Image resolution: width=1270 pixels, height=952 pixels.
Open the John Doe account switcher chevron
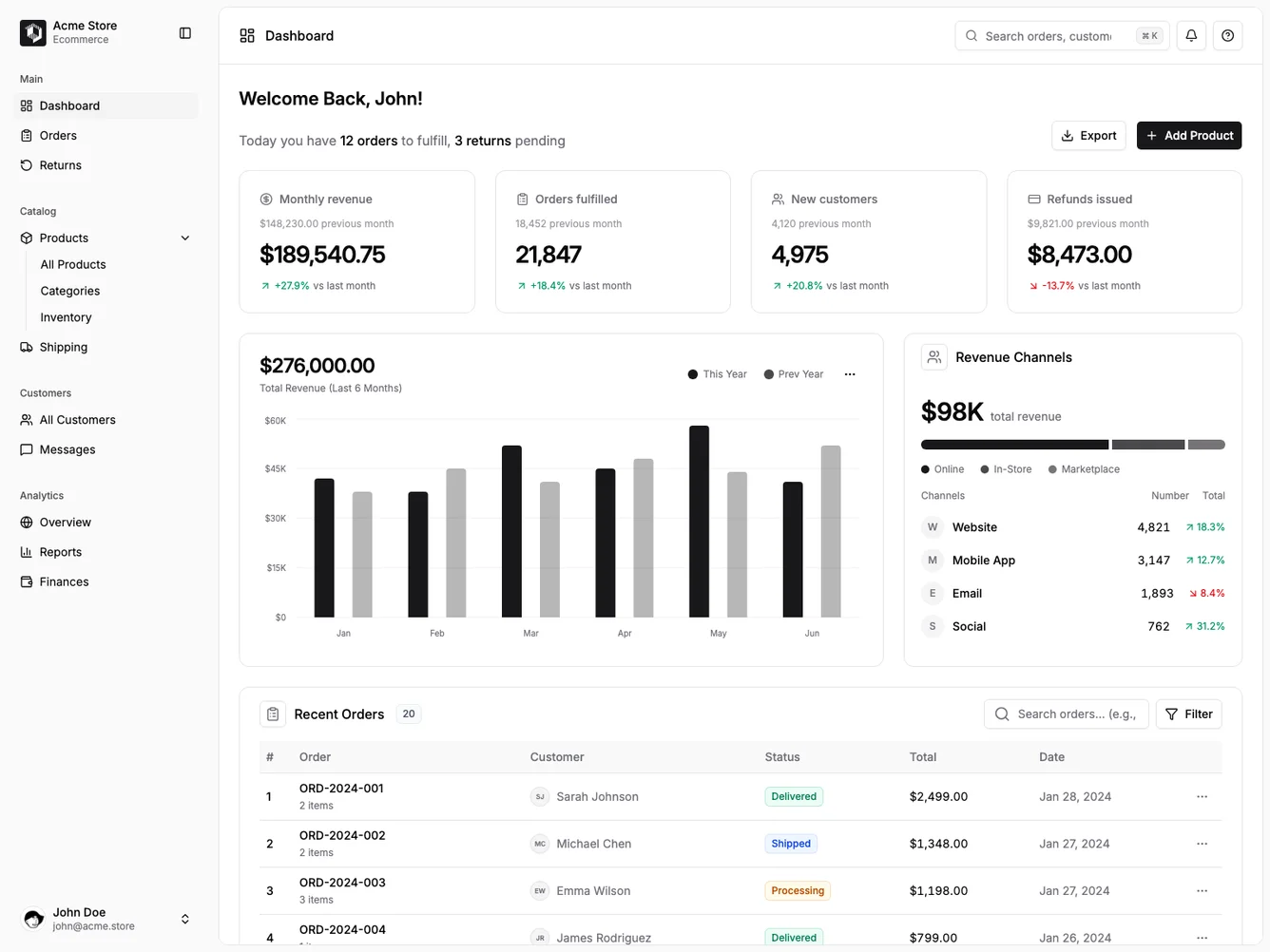[x=184, y=919]
